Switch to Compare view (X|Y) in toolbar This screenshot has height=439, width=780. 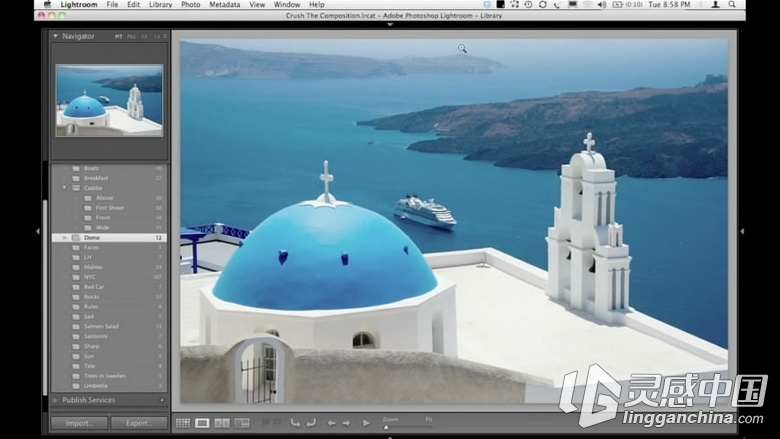(x=222, y=423)
